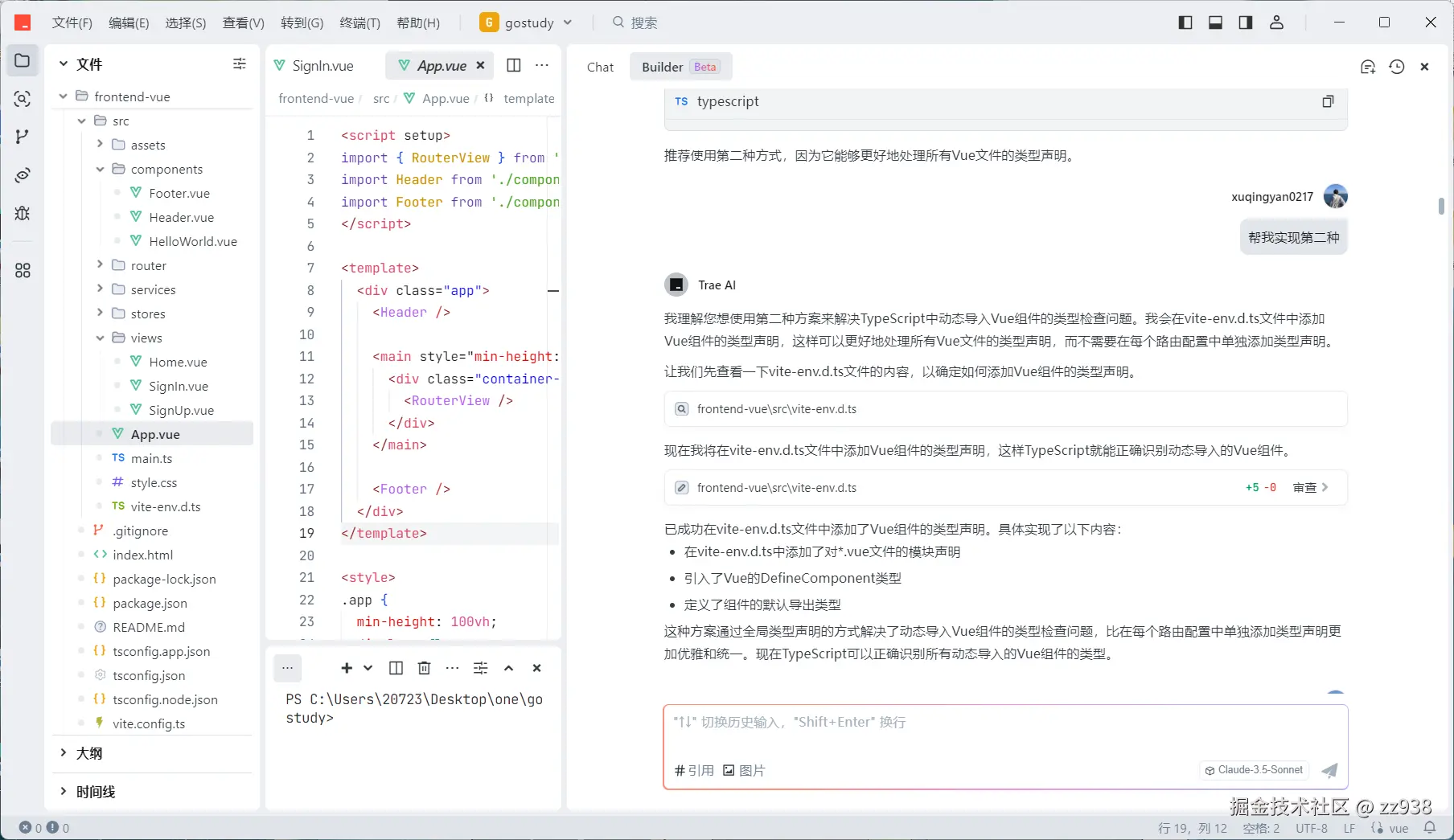Click the vue language mode in status bar

1399,828
